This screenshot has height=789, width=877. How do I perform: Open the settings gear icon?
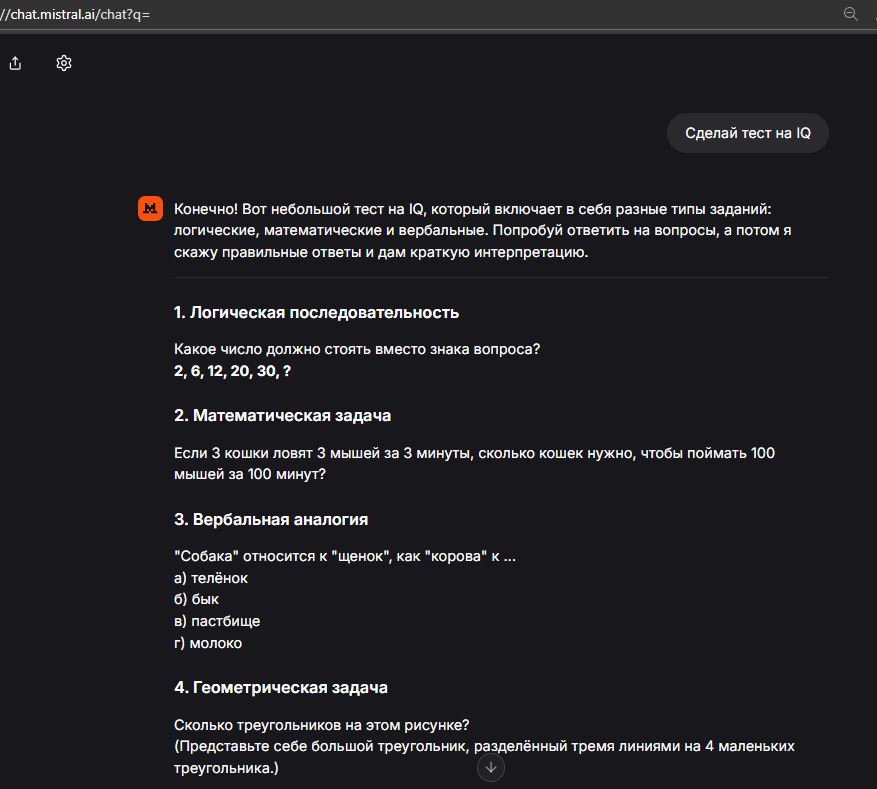pos(64,63)
